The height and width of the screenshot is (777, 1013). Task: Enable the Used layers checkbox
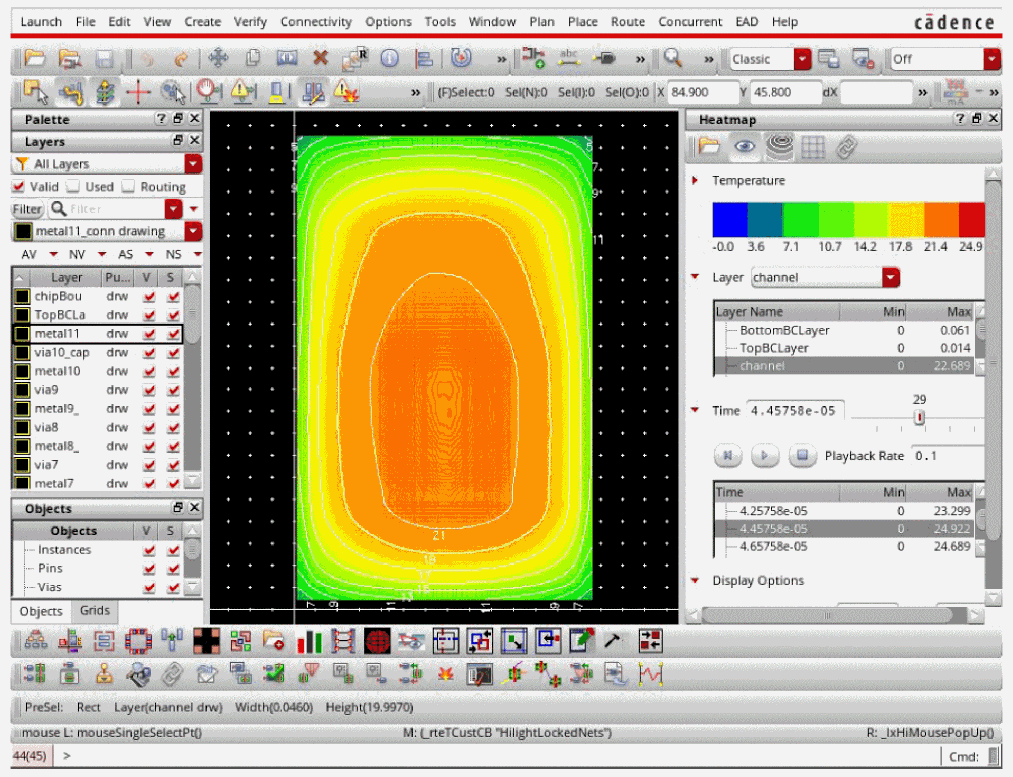pyautogui.click(x=73, y=187)
